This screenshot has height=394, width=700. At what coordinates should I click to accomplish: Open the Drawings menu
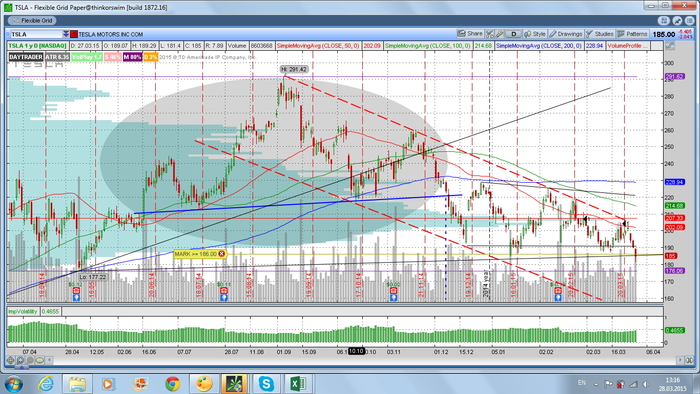(x=566, y=34)
